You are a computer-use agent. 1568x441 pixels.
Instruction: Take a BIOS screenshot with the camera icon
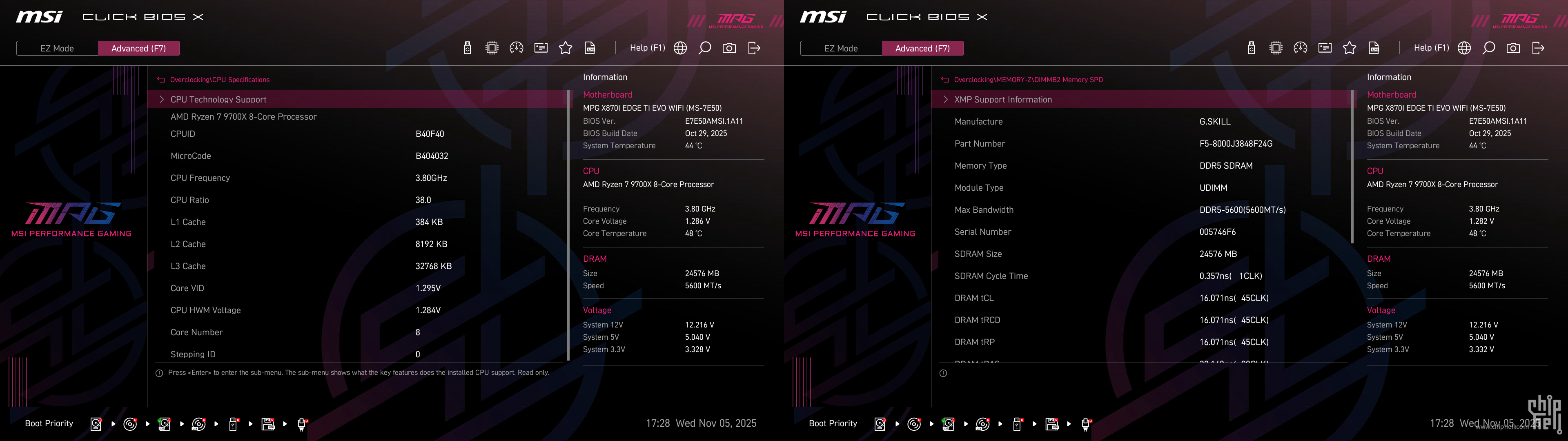pos(728,47)
